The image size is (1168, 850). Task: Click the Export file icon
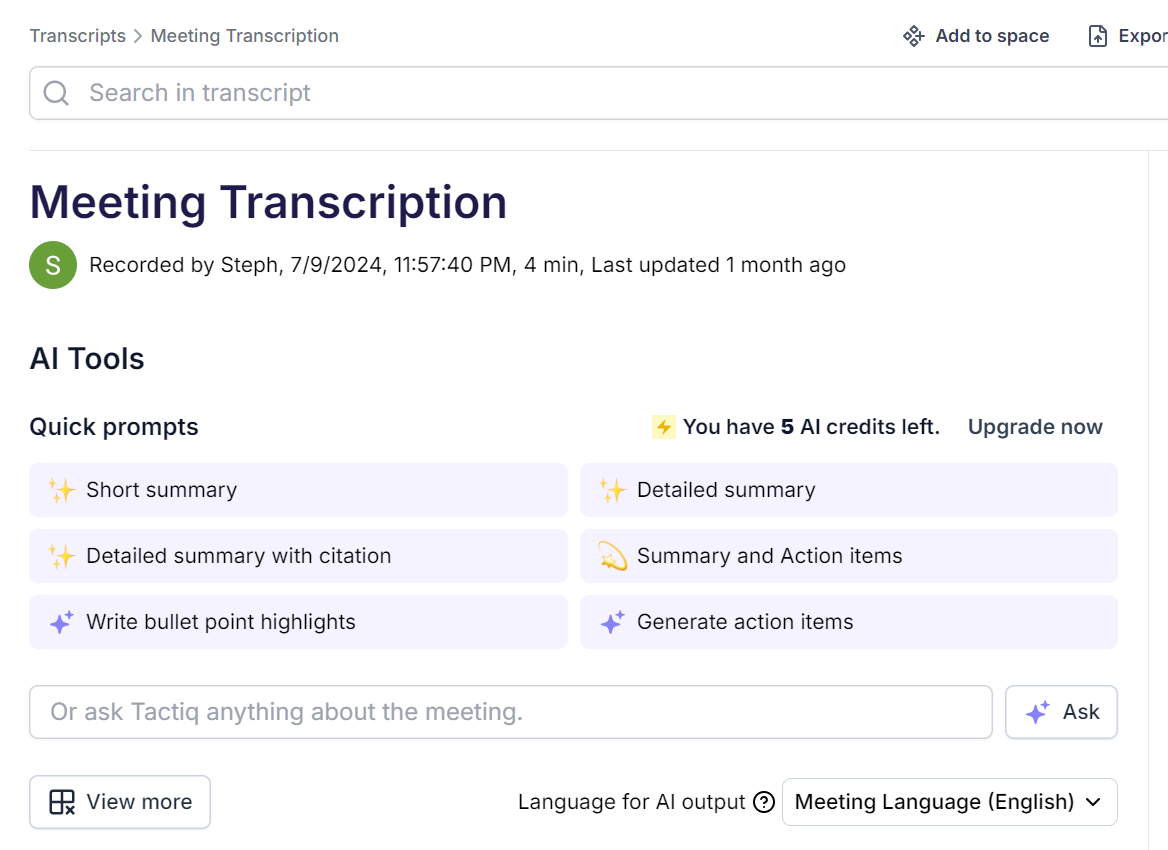1097,36
